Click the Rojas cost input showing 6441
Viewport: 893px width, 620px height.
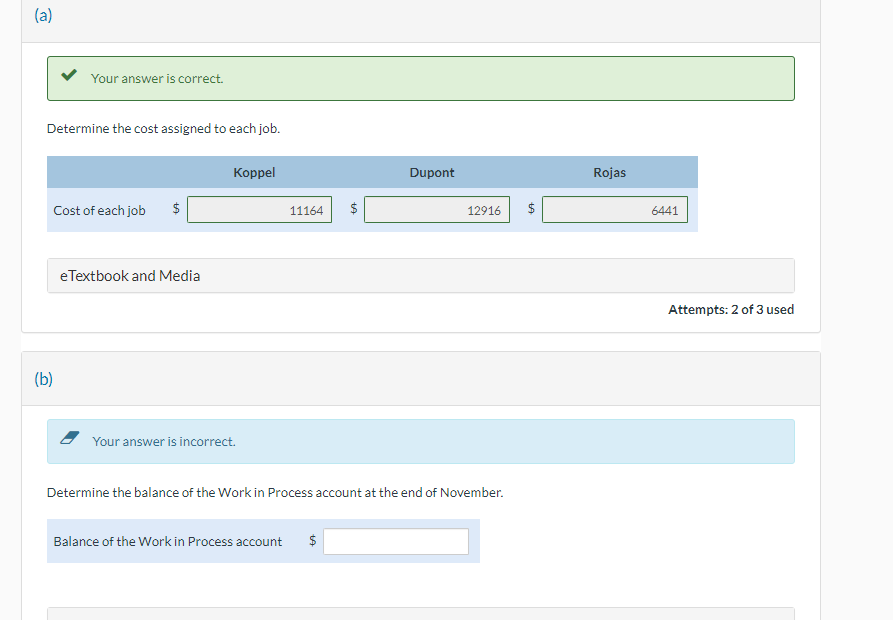615,209
